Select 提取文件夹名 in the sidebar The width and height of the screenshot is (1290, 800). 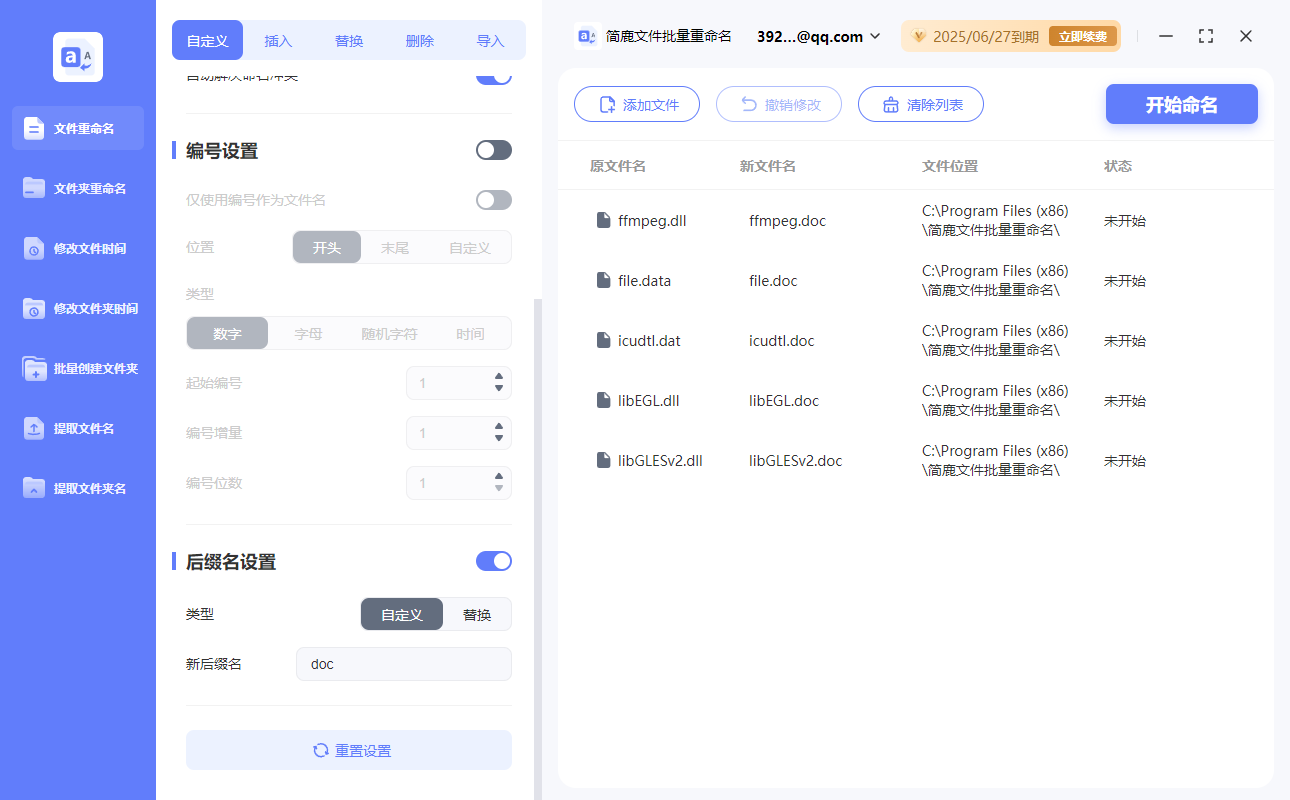(x=77, y=488)
